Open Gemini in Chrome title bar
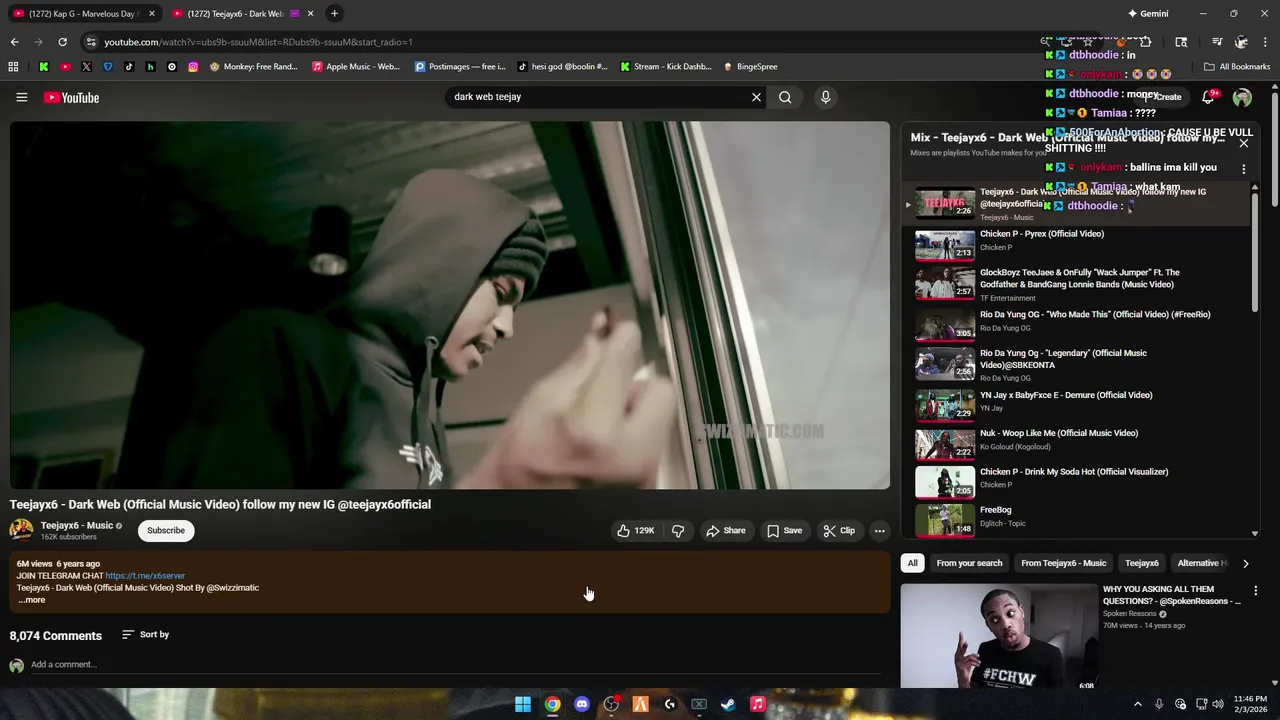1280x720 pixels. click(x=1147, y=13)
